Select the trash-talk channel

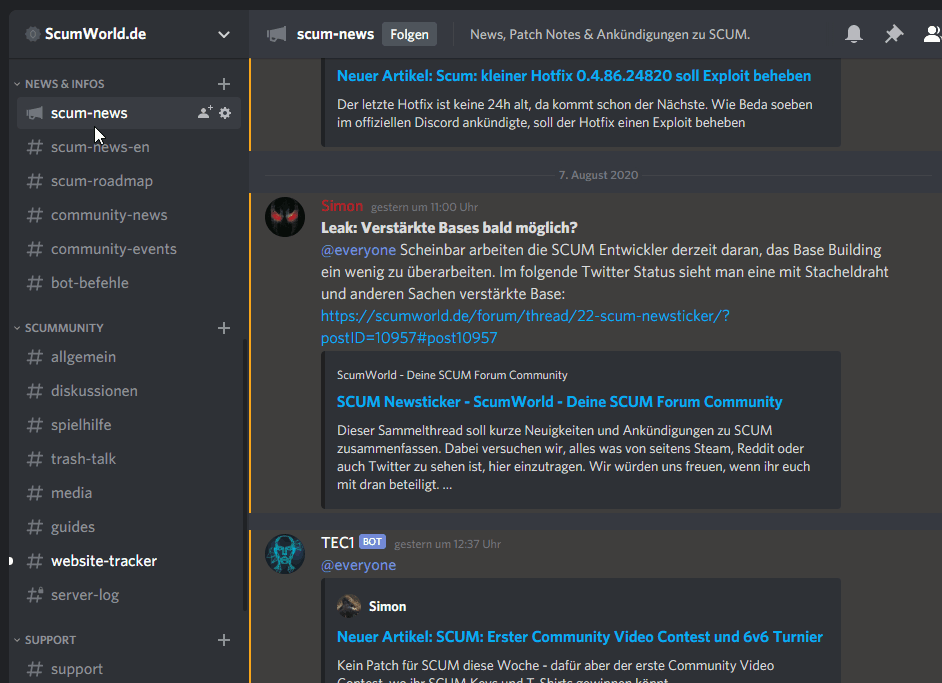[x=83, y=459]
